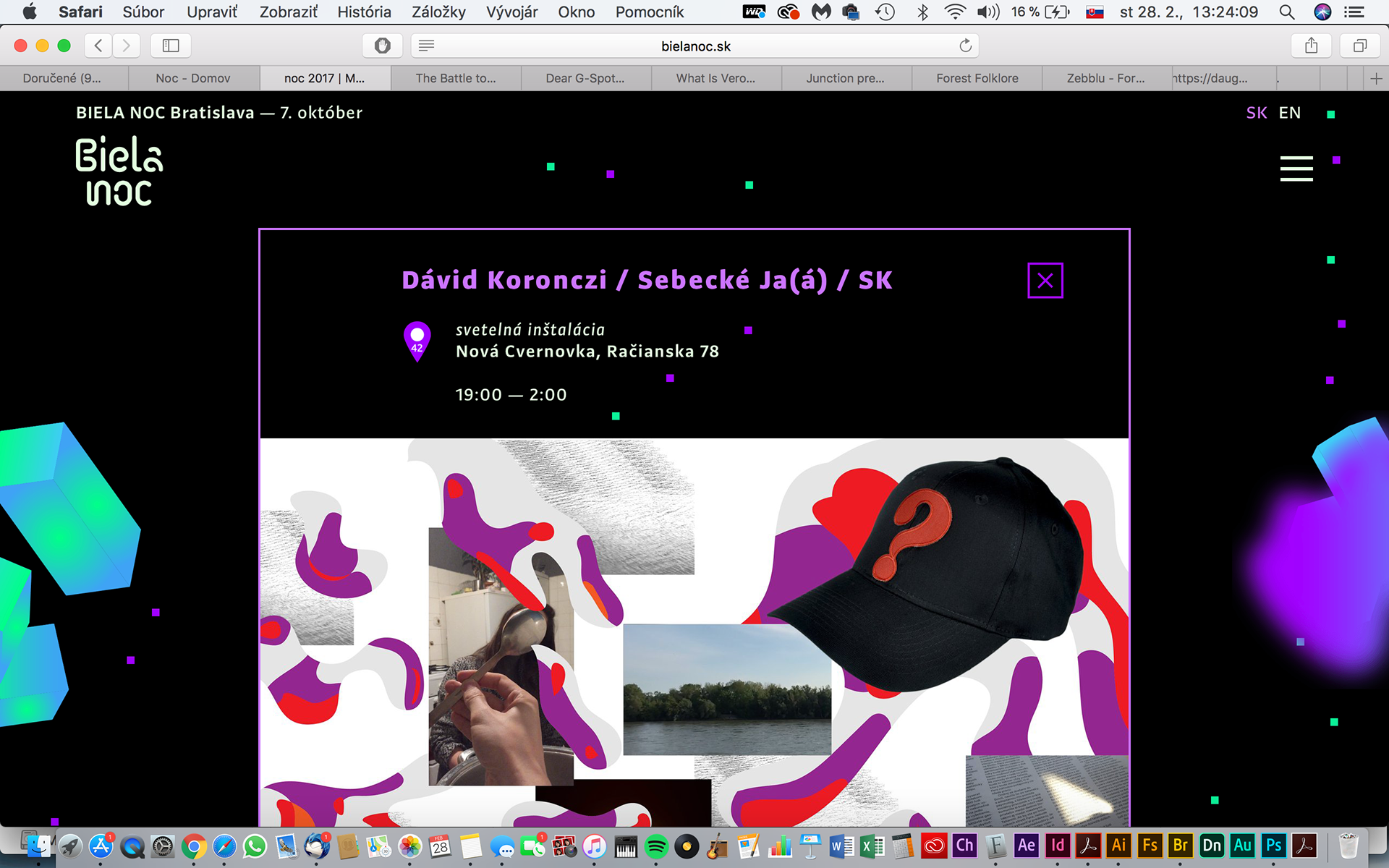Screen dimensions: 1389x868
Task: Show all tabs overview button
Action: click(x=1359, y=46)
